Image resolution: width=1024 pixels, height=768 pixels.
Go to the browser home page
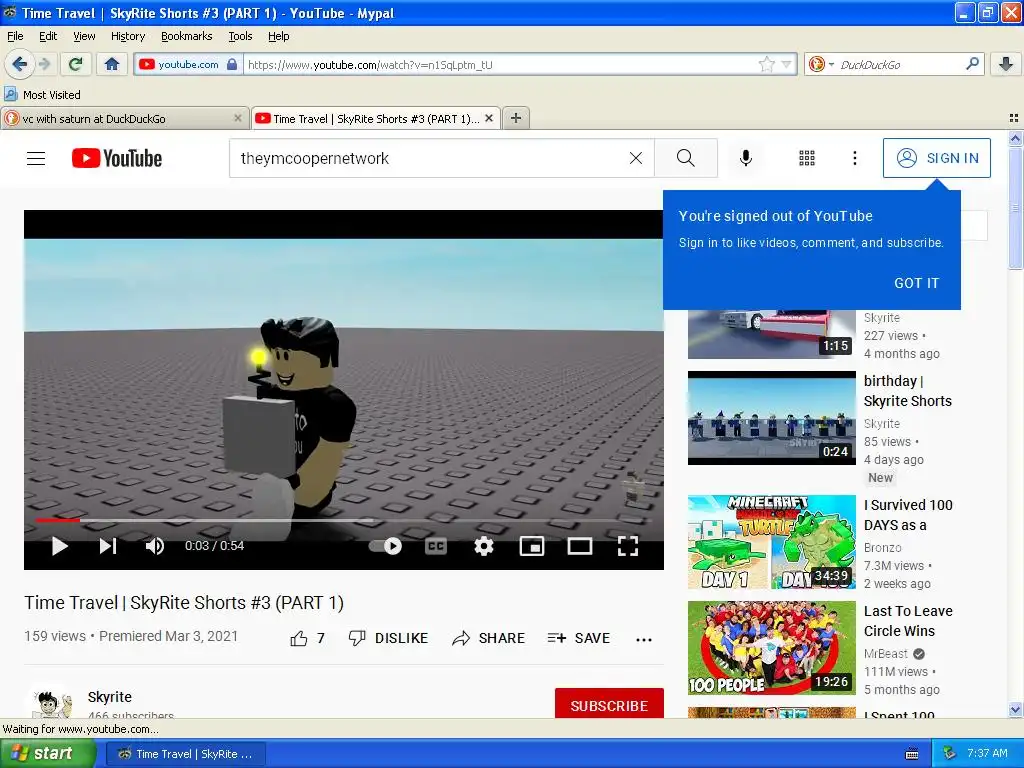coord(112,64)
